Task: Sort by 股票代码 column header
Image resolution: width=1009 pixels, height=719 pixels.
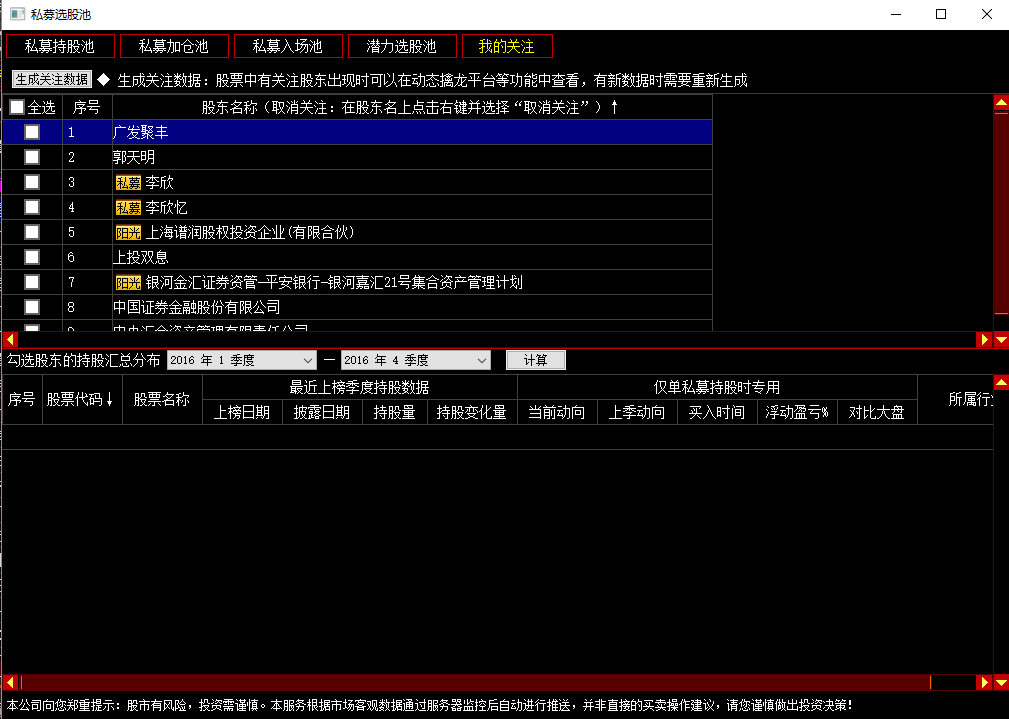Action: (x=80, y=400)
